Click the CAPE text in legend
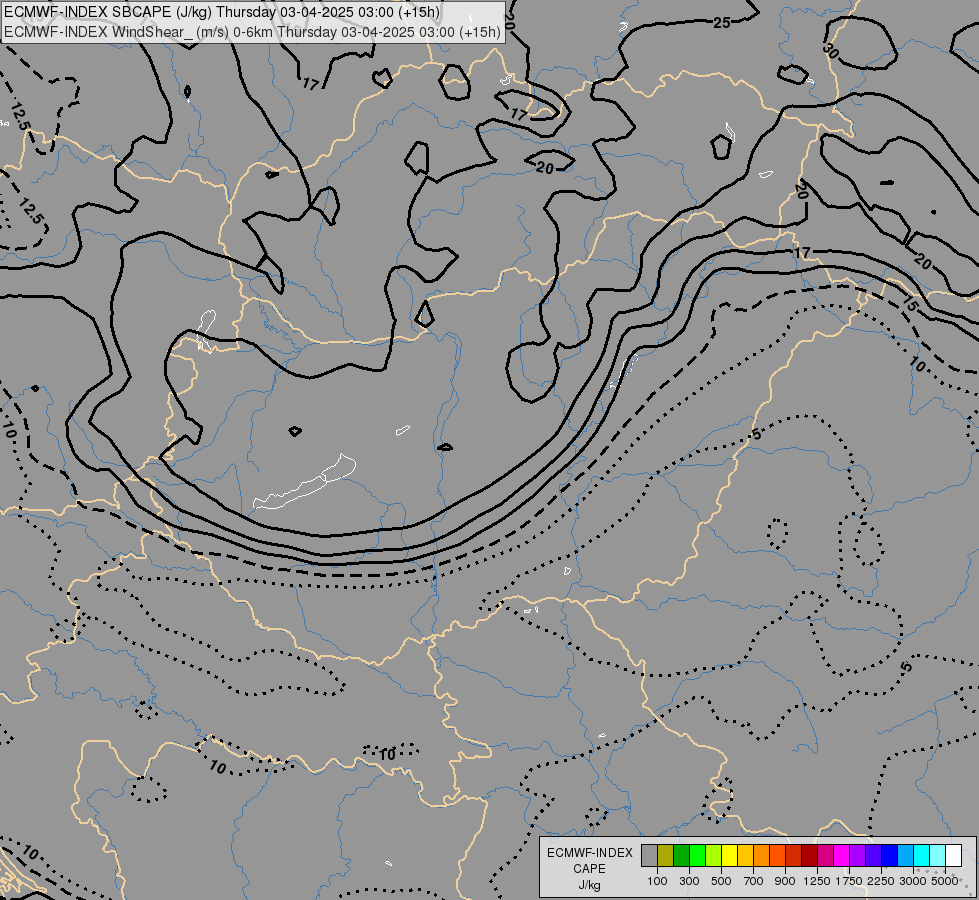Image resolution: width=979 pixels, height=900 pixels. (589, 869)
